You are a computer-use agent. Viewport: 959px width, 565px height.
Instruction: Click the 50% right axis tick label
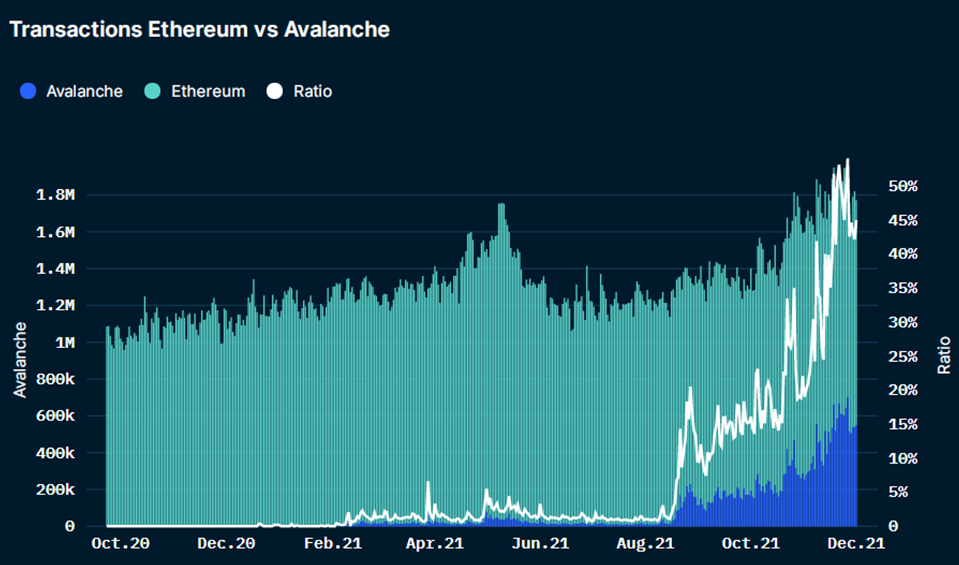point(903,186)
